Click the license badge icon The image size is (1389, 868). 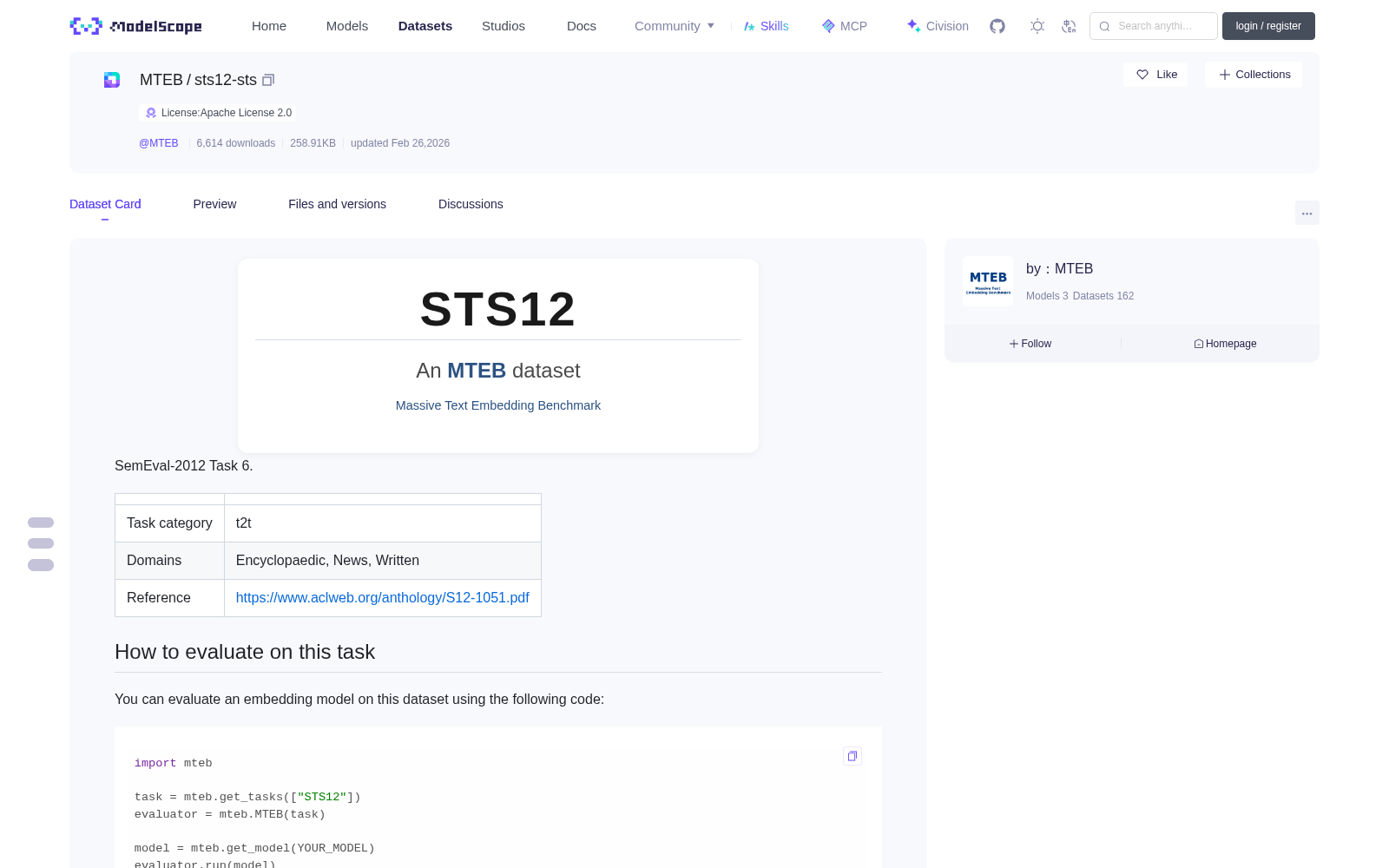click(151, 113)
